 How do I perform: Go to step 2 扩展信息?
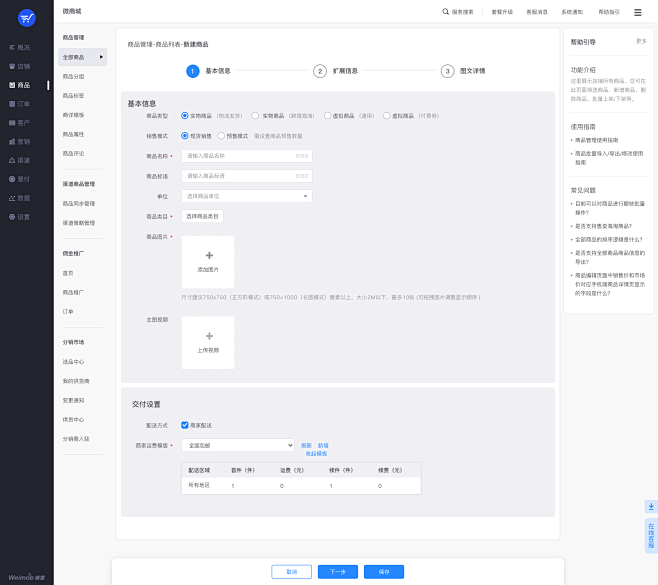tap(320, 71)
